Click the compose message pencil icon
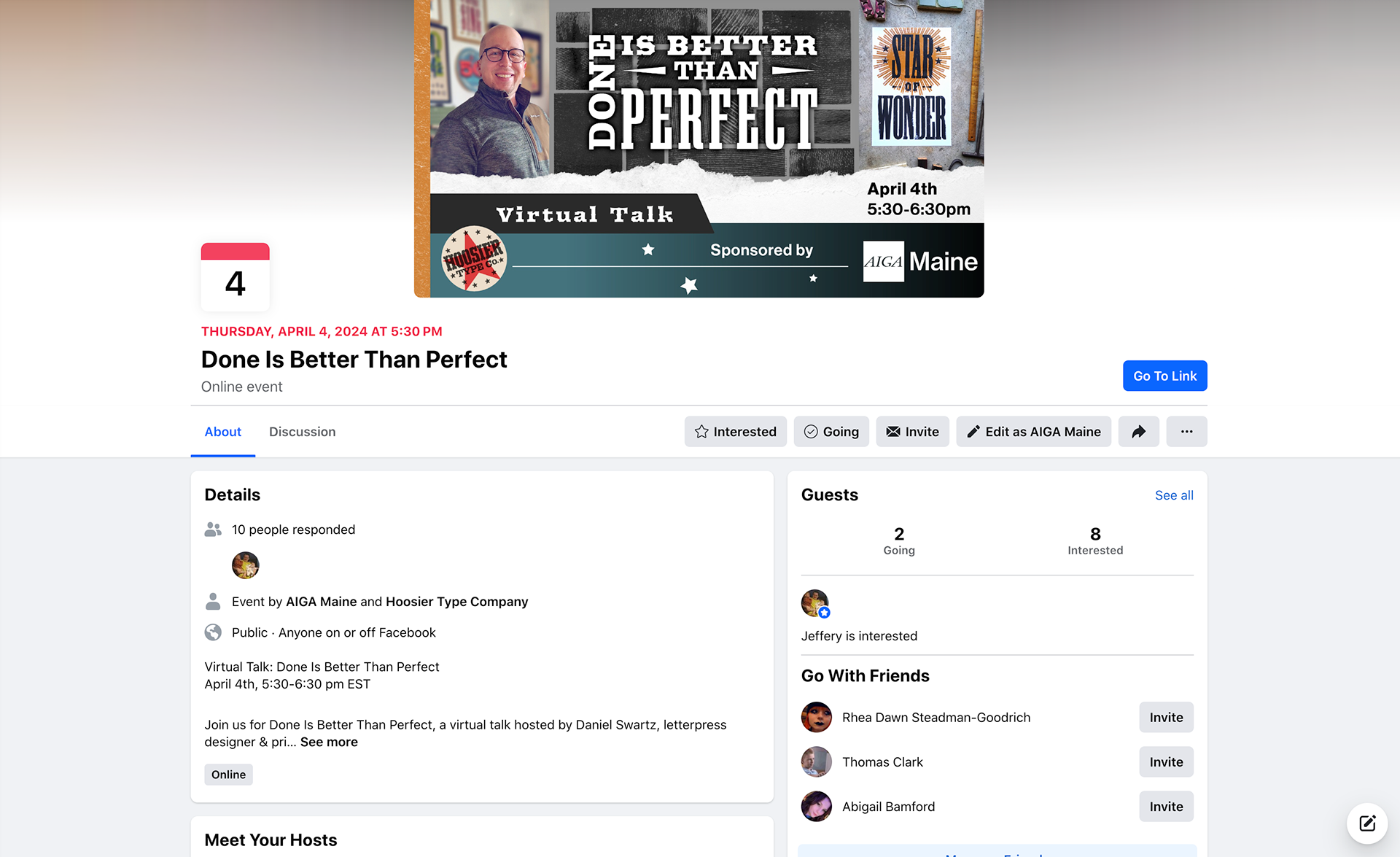Screen dimensions: 1400x857 coord(1367,823)
